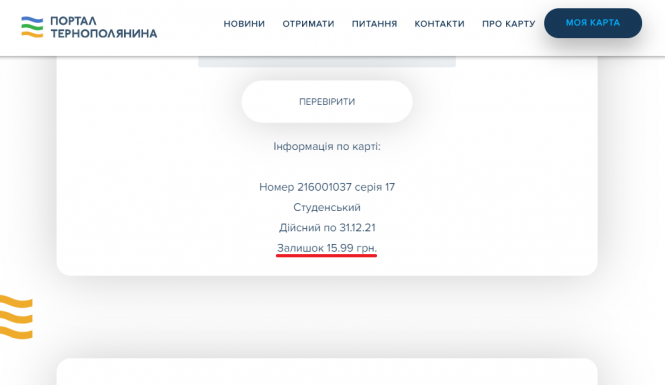Select the Дійсний по 31.12.21 text
The width and height of the screenshot is (665, 385).
coord(327,228)
